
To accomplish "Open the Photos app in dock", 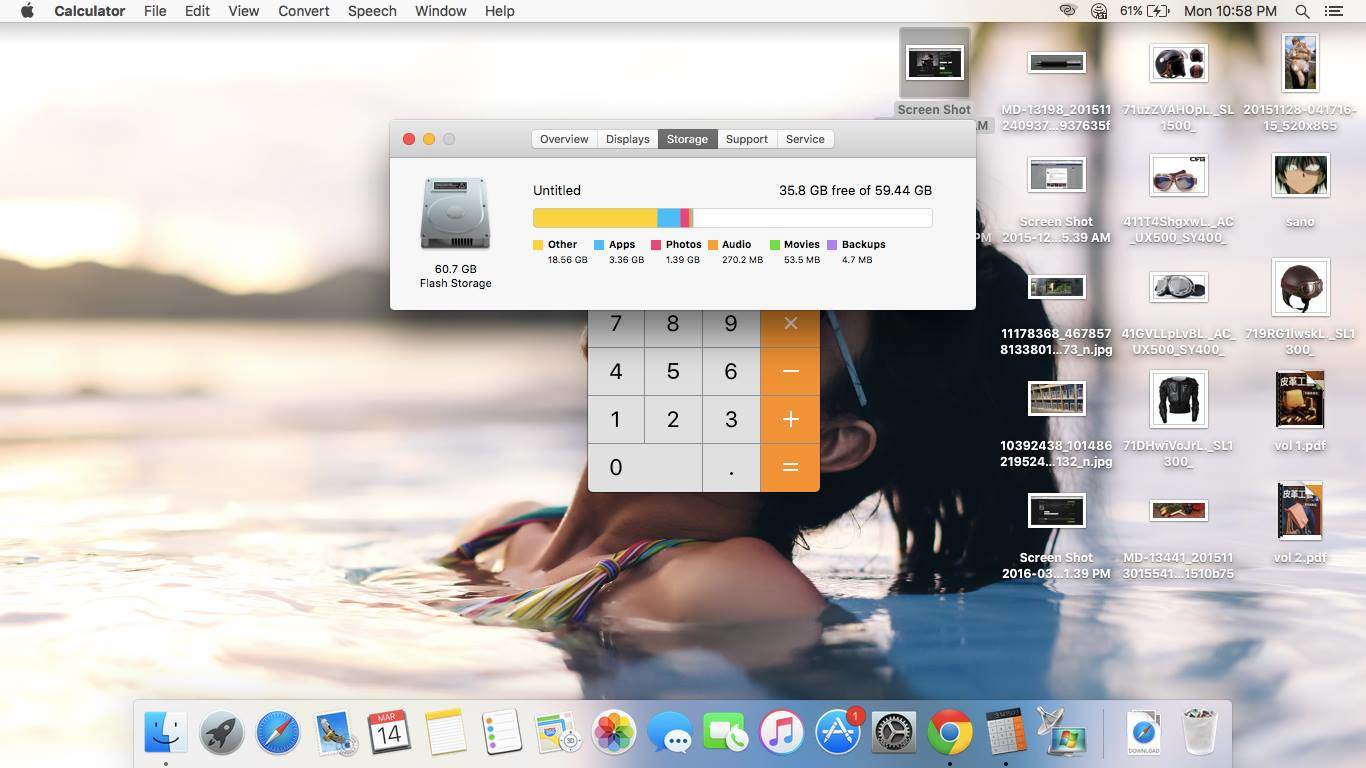I will point(614,733).
